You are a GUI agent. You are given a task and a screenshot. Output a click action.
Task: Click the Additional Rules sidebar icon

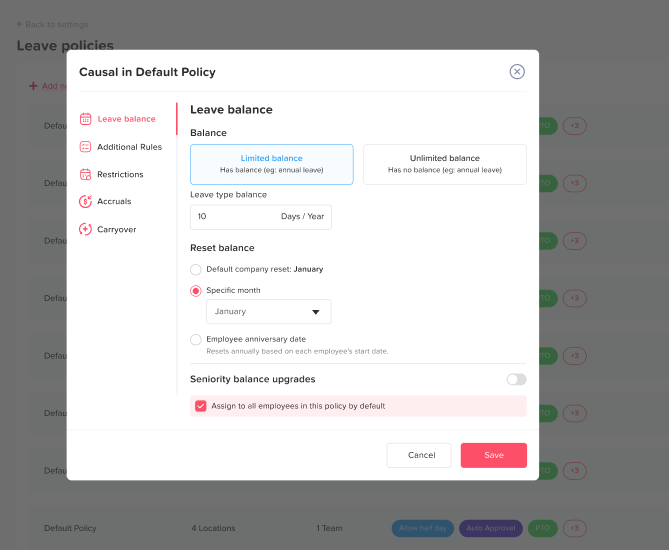pos(86,147)
